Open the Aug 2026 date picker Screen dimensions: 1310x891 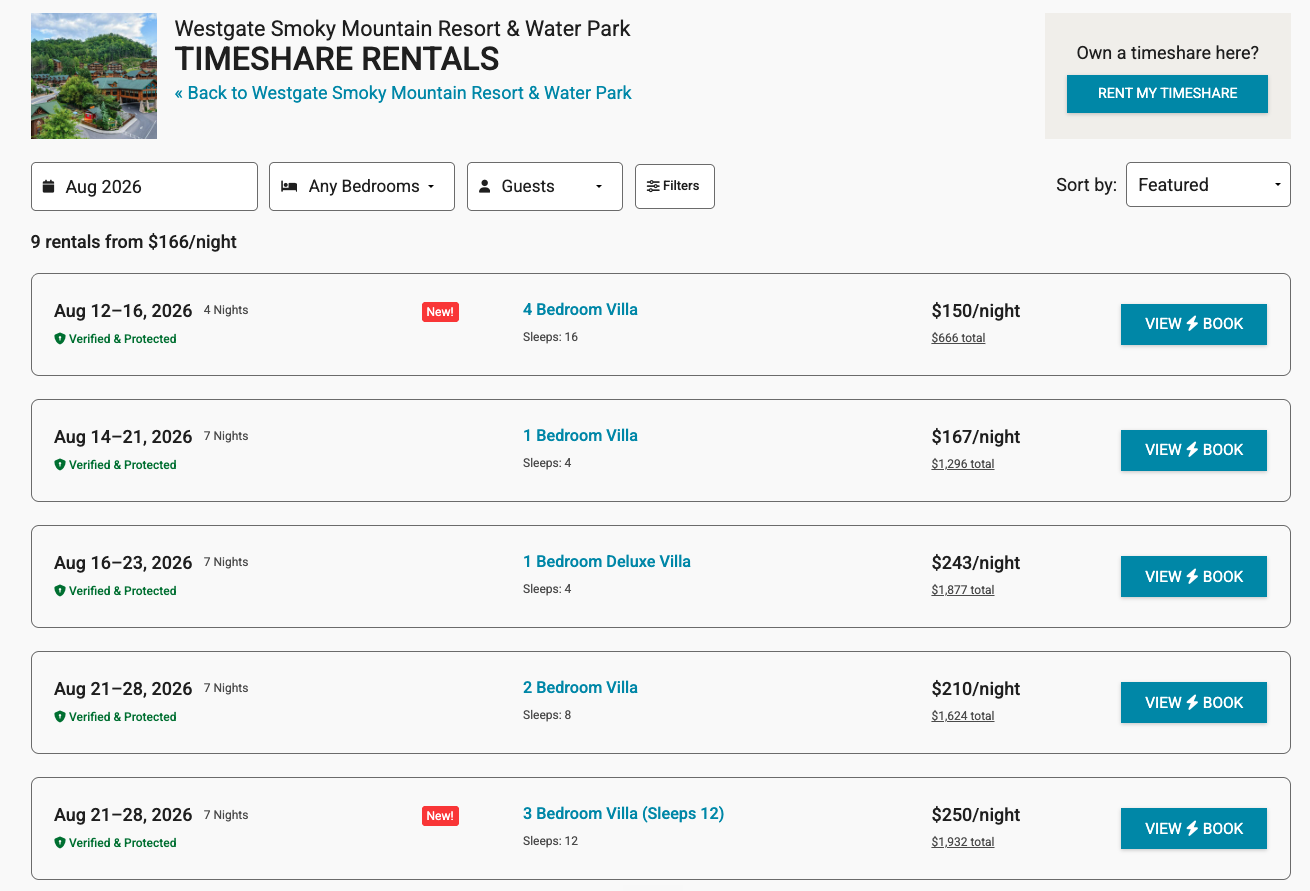pos(144,187)
